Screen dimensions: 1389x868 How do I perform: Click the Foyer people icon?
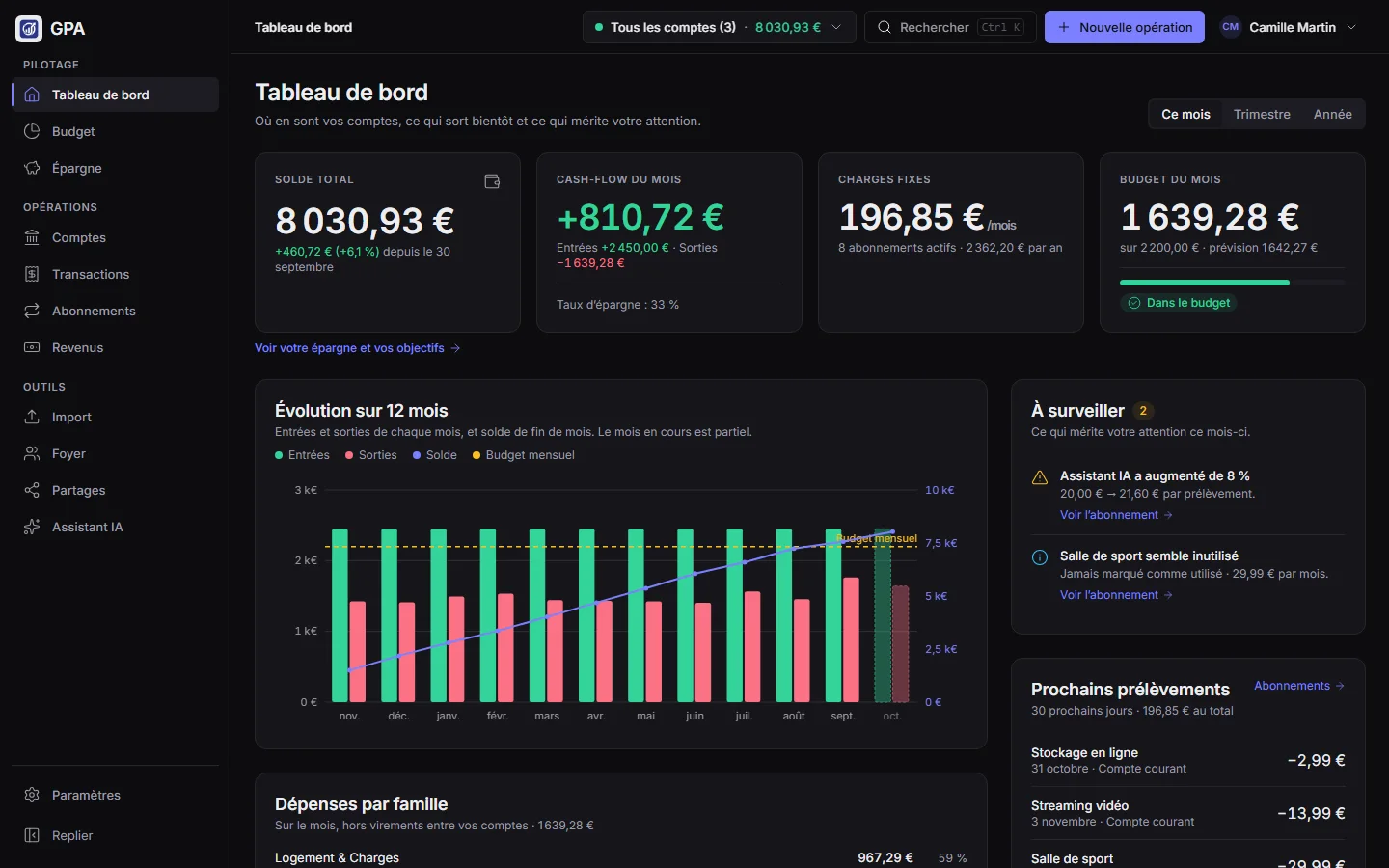[x=32, y=453]
